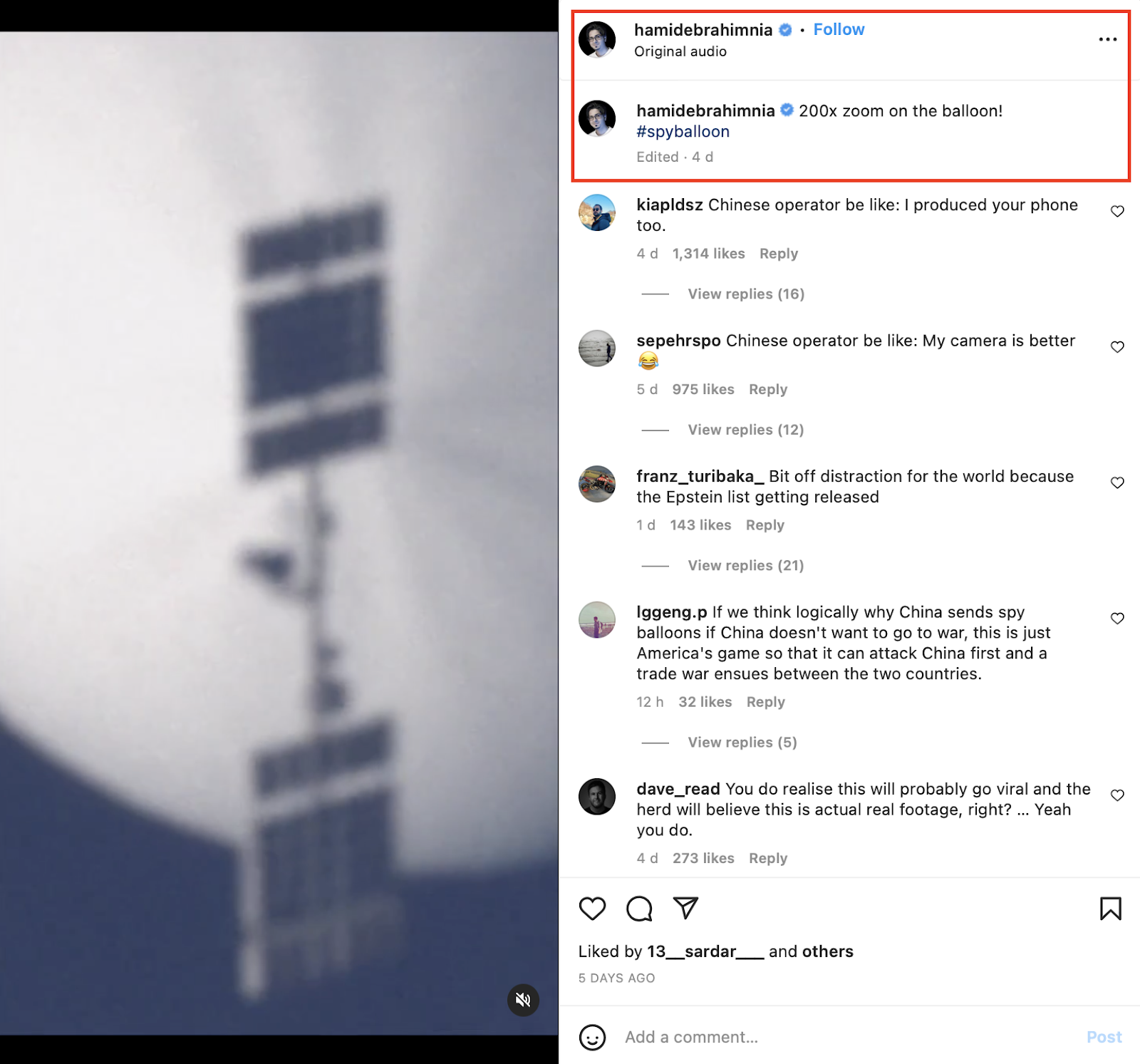This screenshot has width=1140, height=1064.
Task: Expand View replies (21)
Action: [746, 565]
